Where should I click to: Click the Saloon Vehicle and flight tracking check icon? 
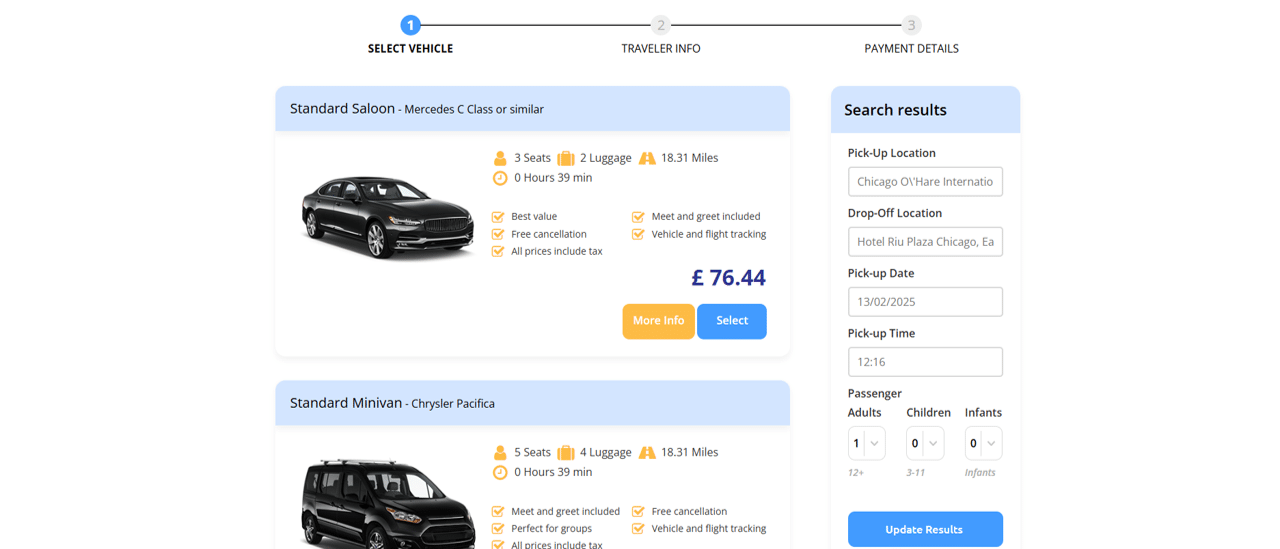pyautogui.click(x=638, y=234)
